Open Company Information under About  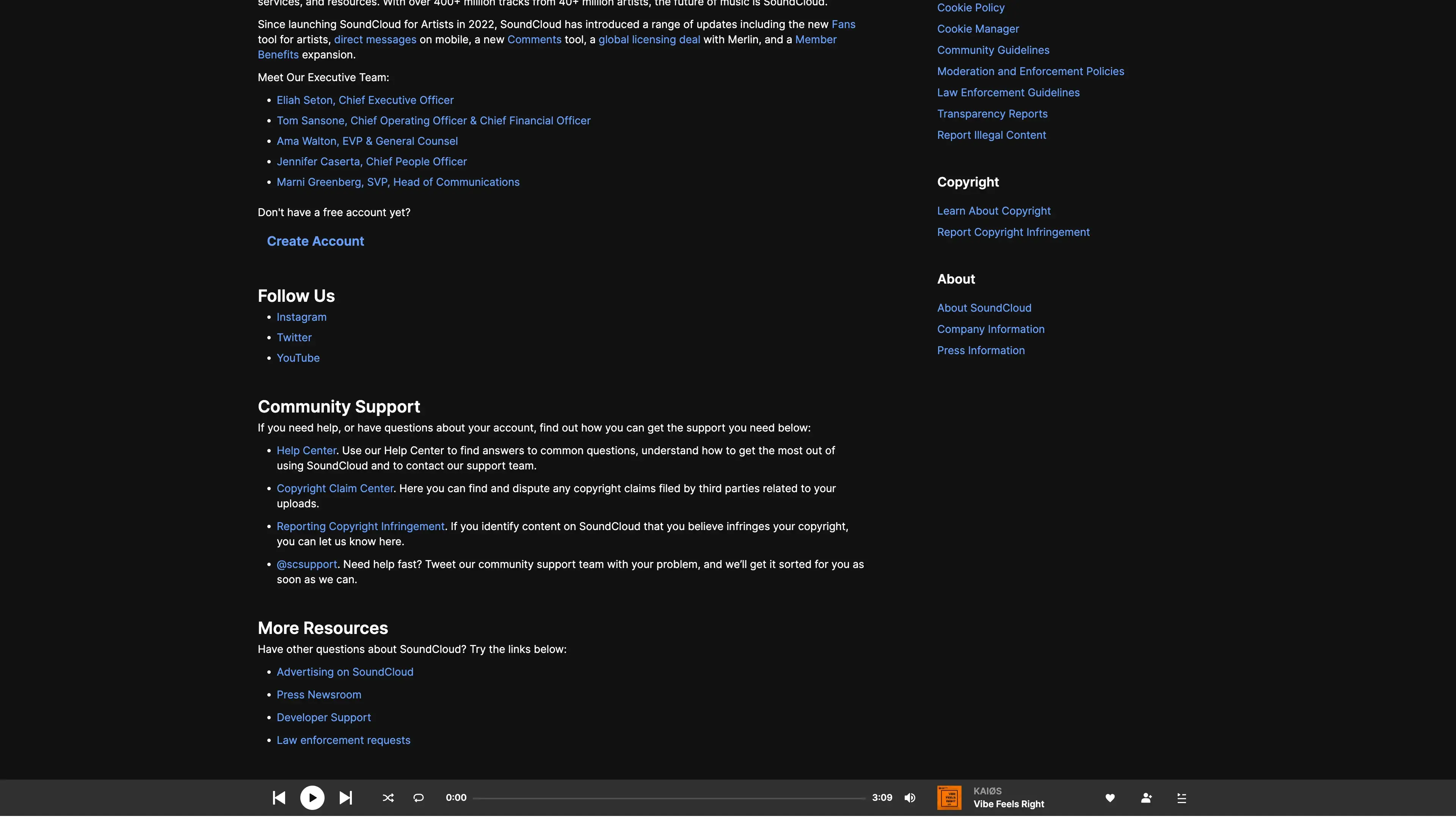coord(990,329)
